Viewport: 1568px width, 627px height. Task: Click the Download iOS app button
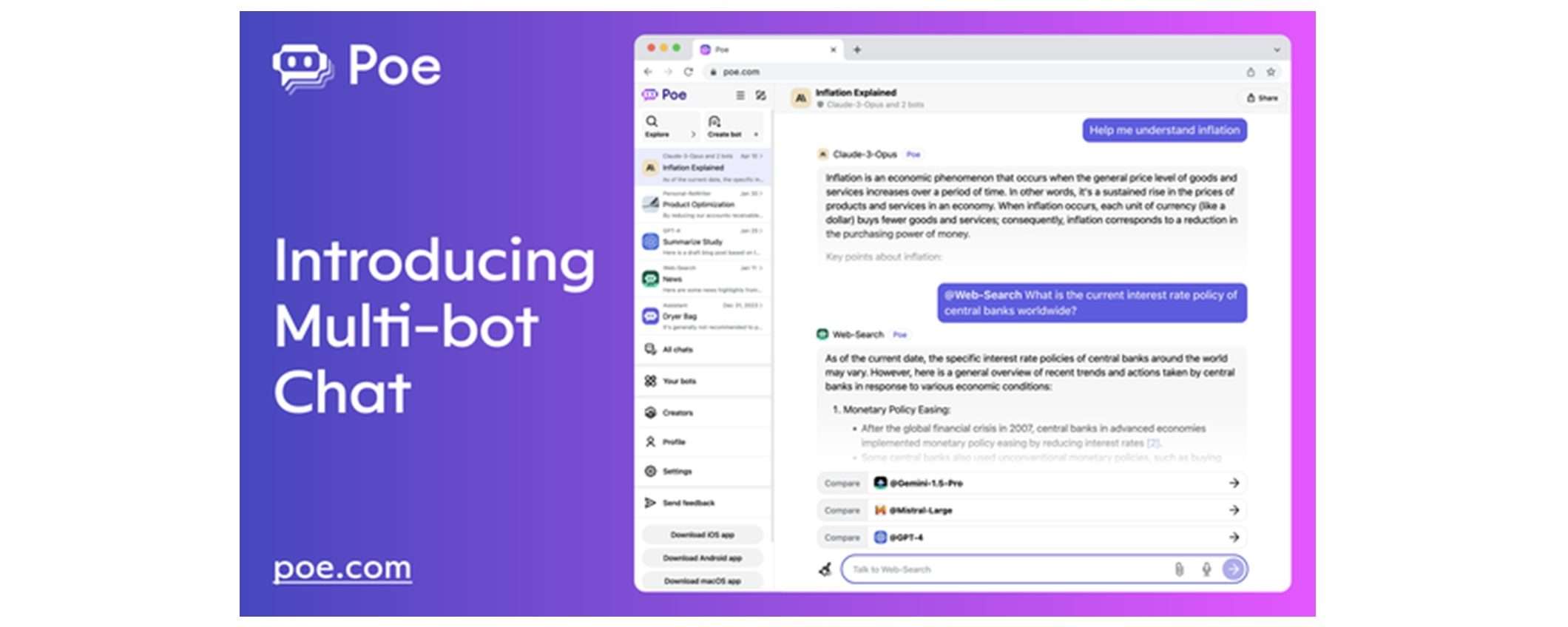702,535
